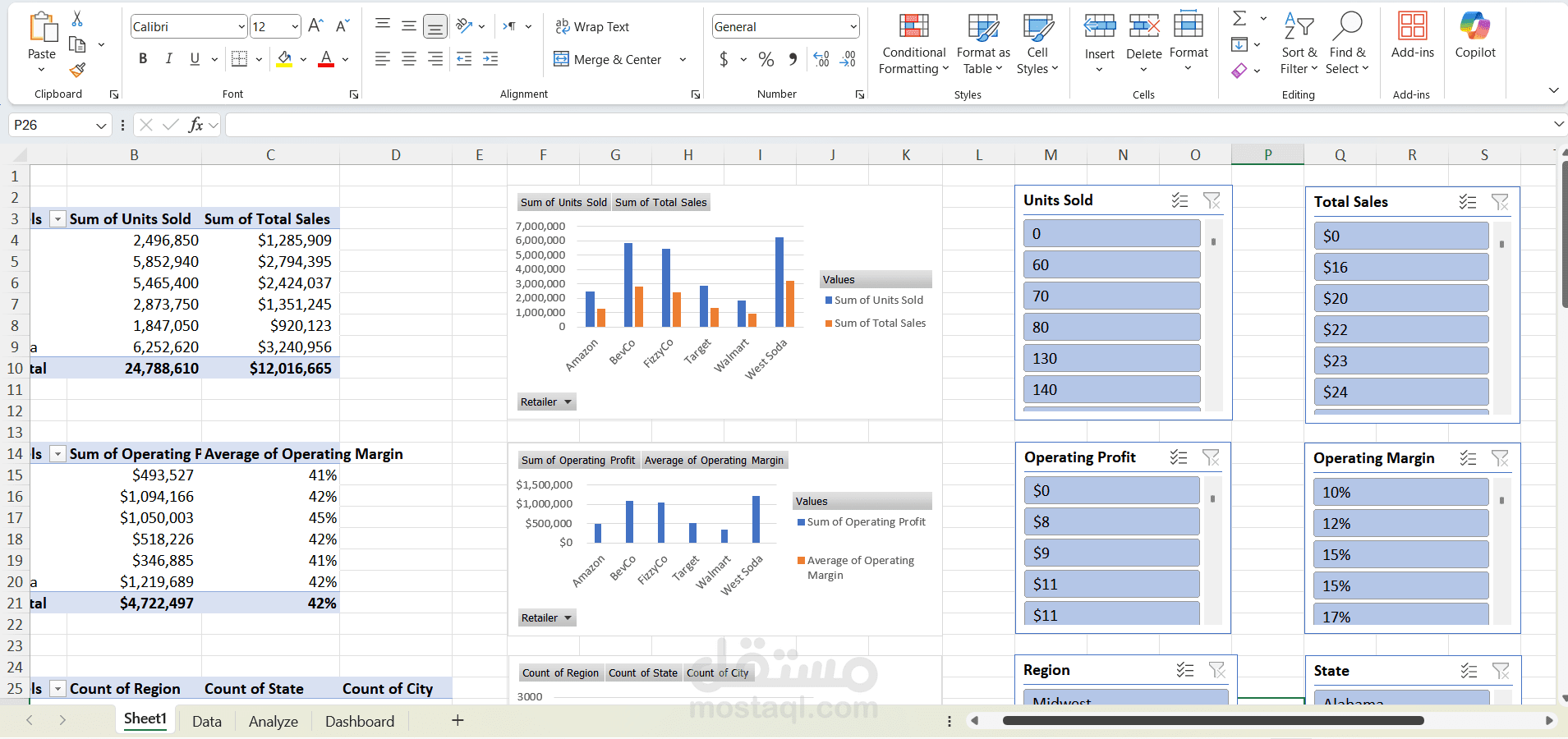
Task: Toggle Bold formatting
Action: [x=143, y=58]
